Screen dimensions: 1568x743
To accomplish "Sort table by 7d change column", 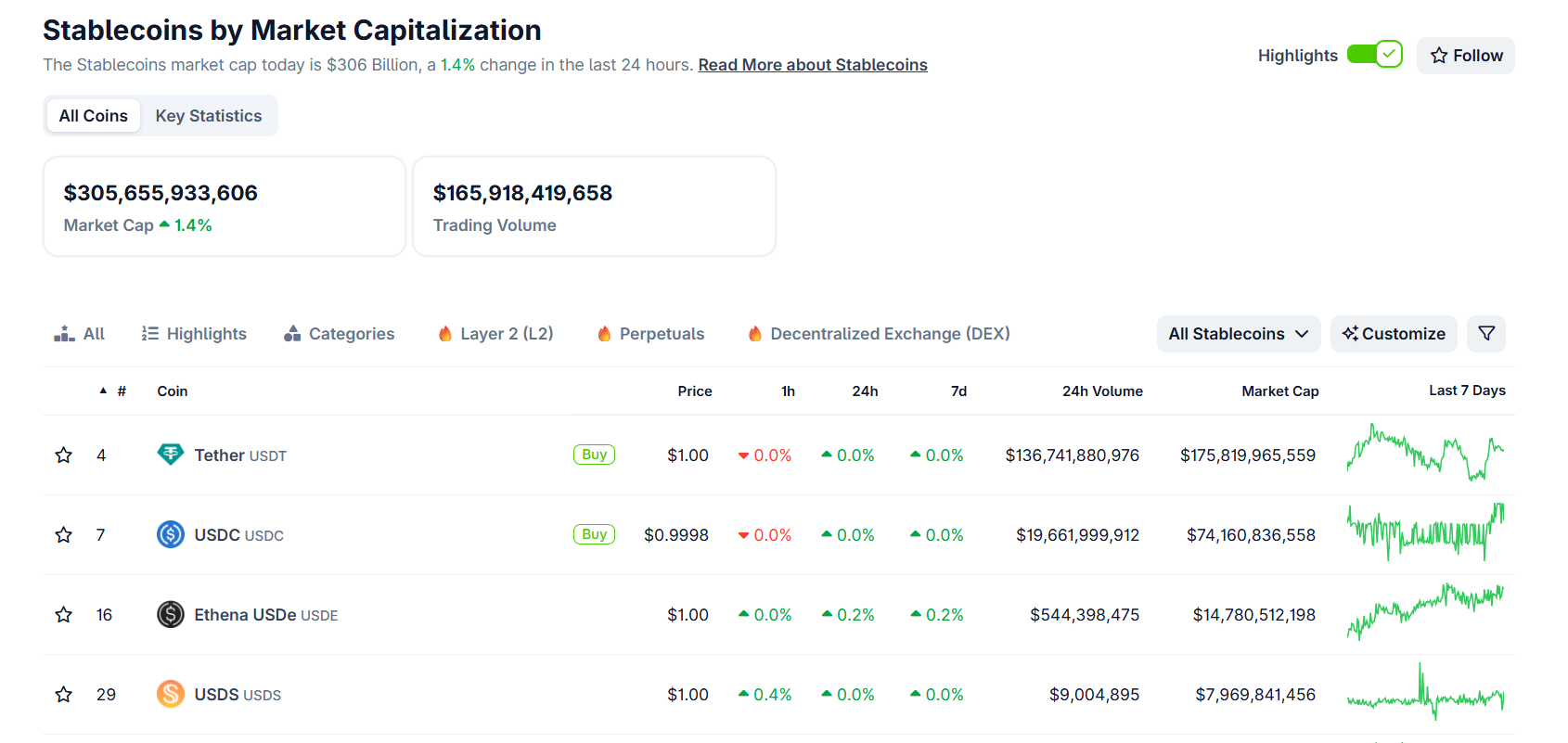I will 959,391.
